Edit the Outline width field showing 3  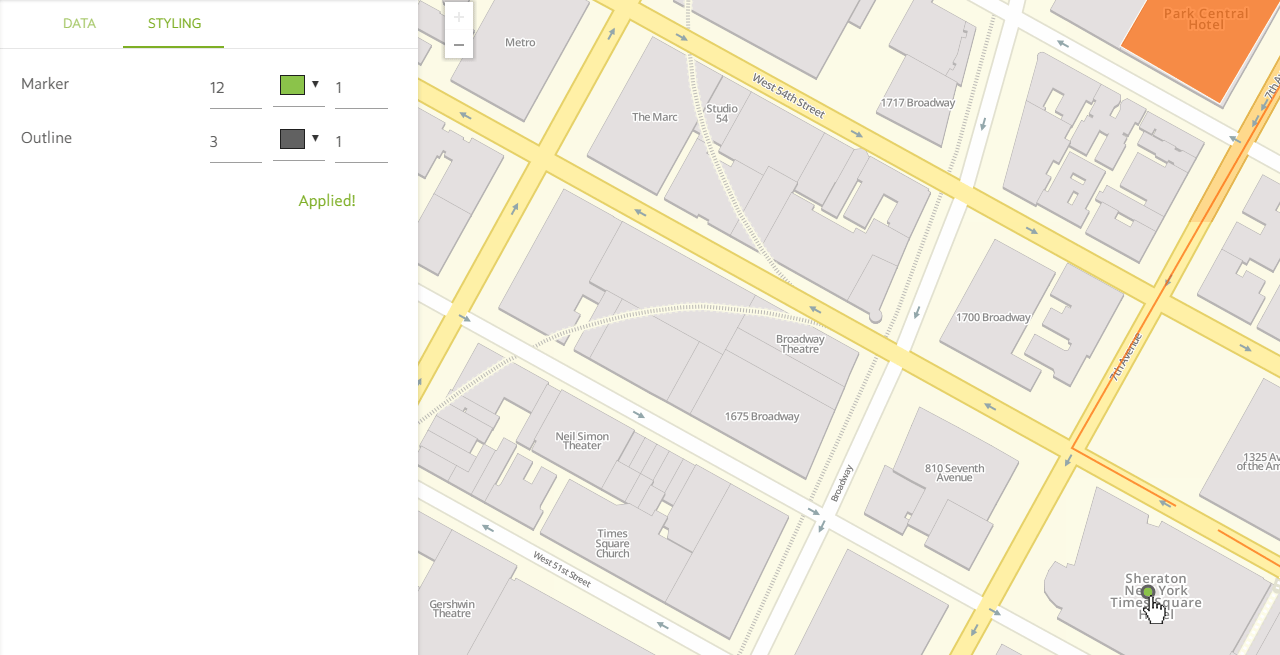click(236, 142)
